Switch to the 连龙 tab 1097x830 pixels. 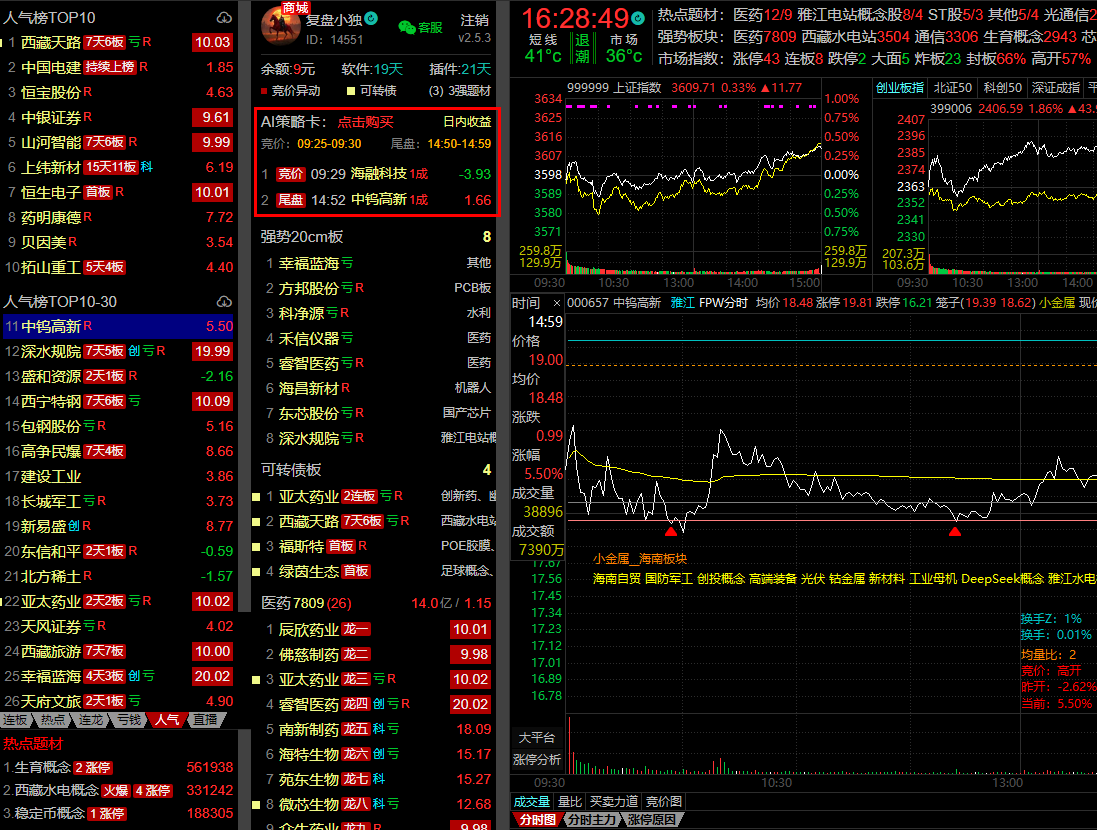90,720
